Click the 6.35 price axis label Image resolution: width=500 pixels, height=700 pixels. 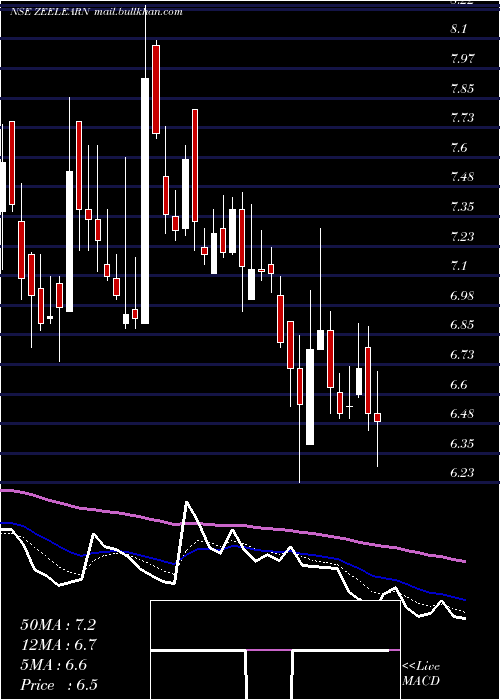click(x=462, y=444)
